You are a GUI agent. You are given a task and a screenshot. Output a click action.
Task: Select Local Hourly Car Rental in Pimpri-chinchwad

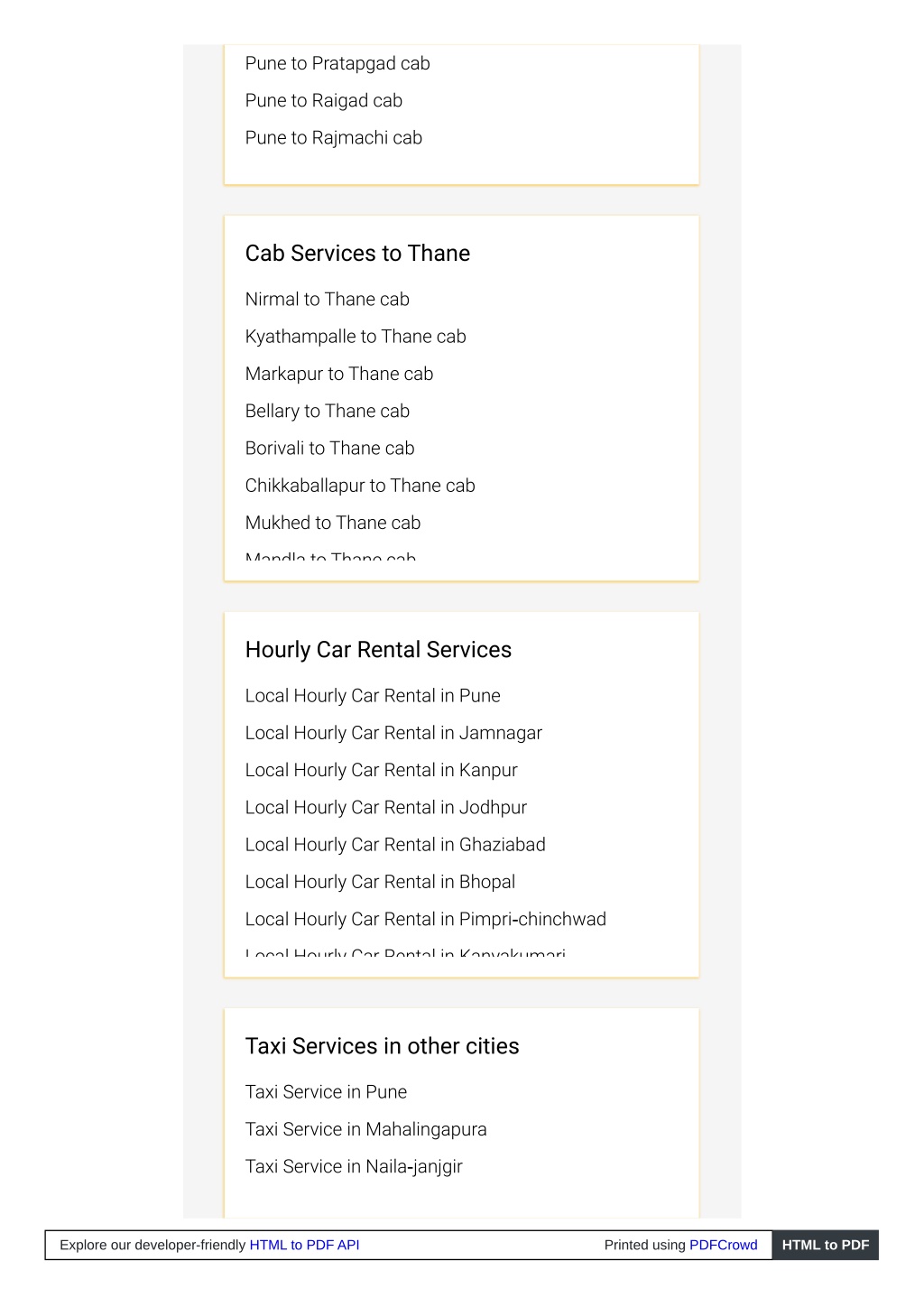coord(426,919)
